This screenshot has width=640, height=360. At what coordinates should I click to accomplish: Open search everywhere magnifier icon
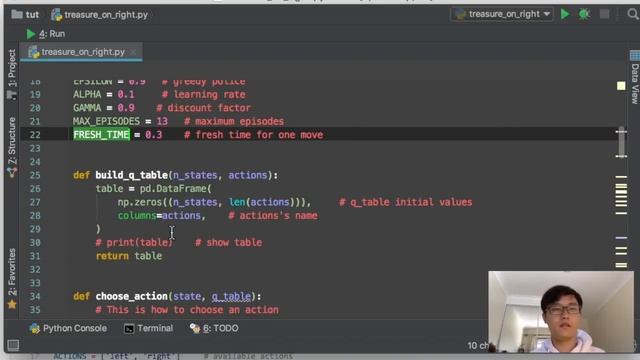tap(633, 14)
